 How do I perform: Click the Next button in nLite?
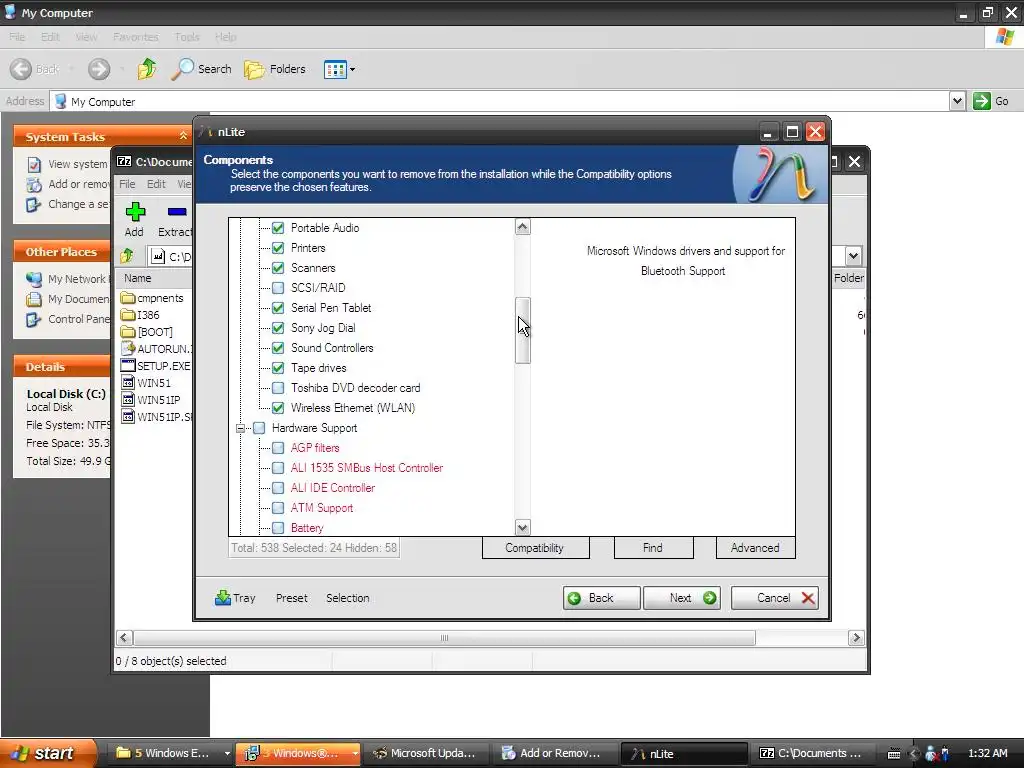682,598
